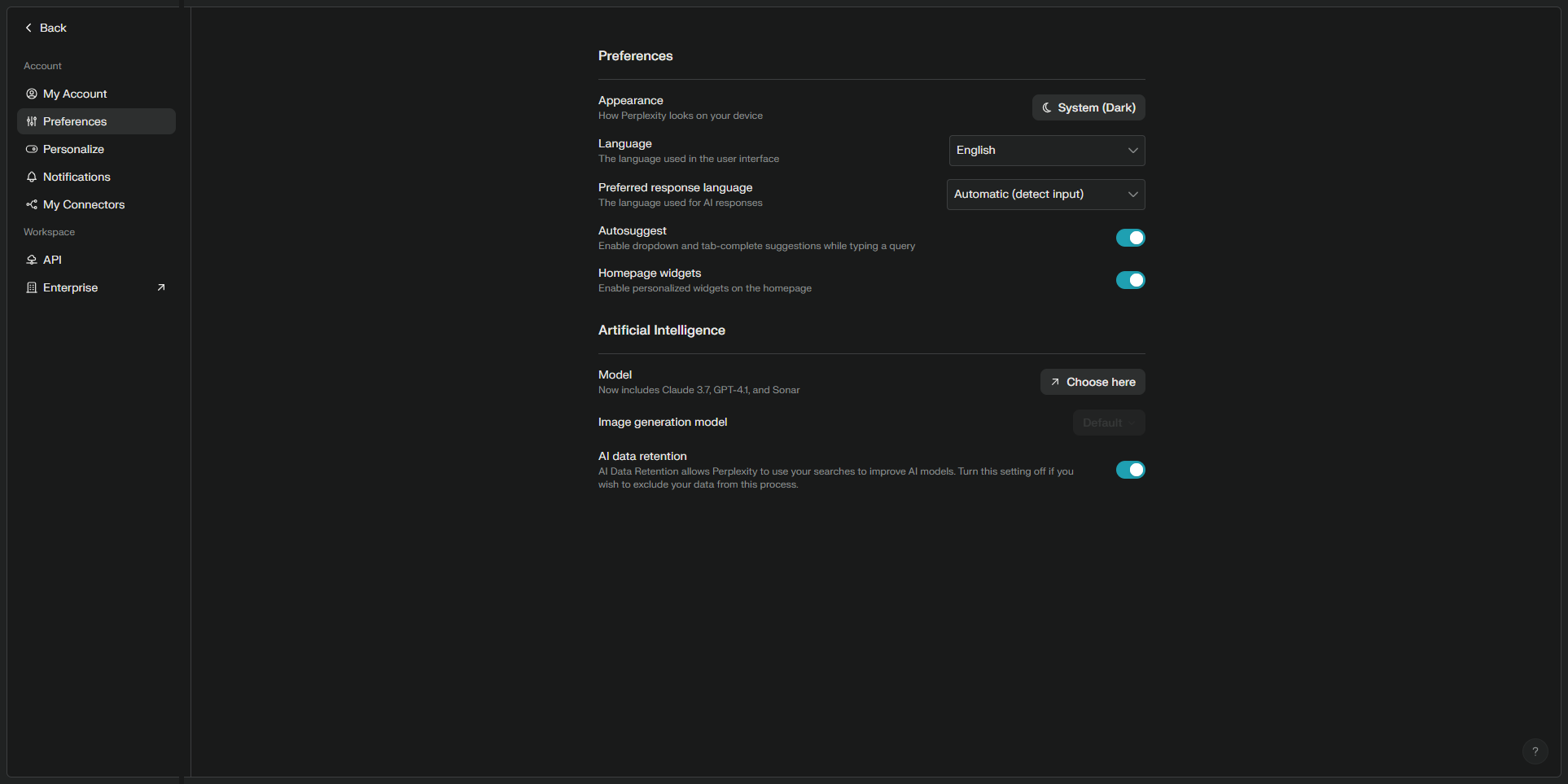Image resolution: width=1568 pixels, height=784 pixels.
Task: Switch off AI data retention toggle
Action: pyautogui.click(x=1130, y=470)
